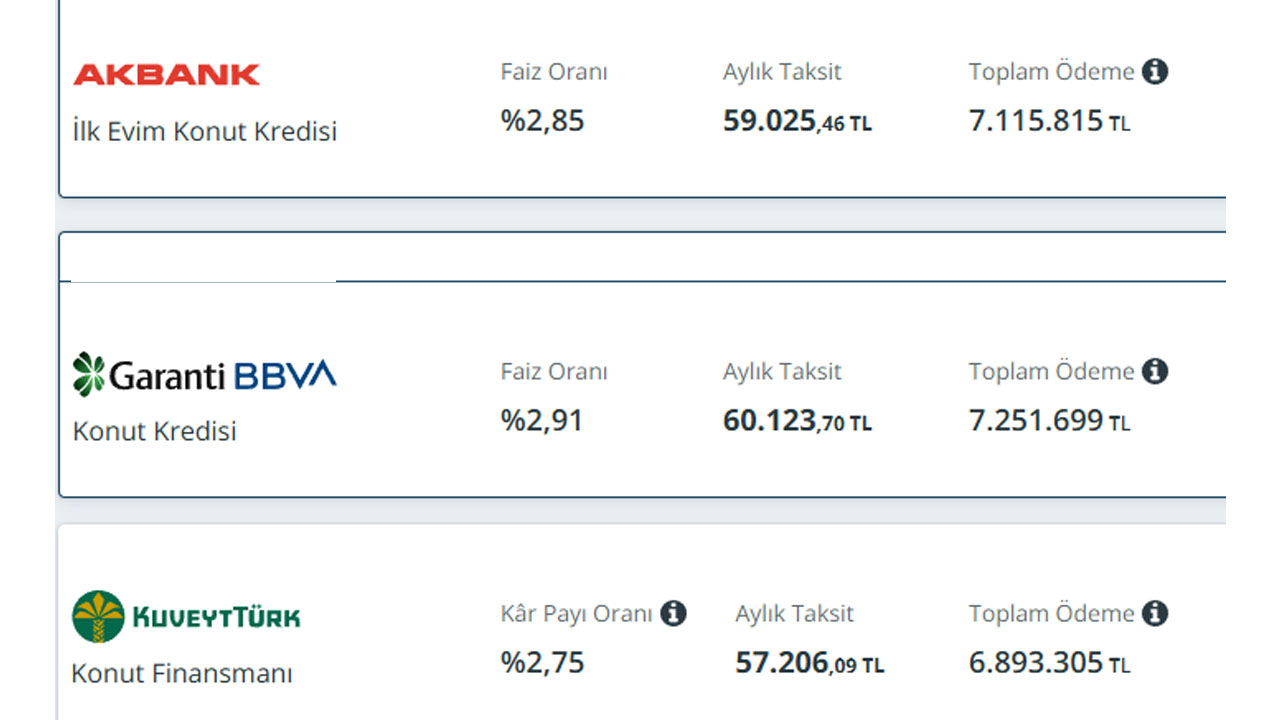Click Kuveyt Türk total payment 6.893.305 TL
The width and height of the screenshot is (1280, 720).
pyautogui.click(x=1050, y=664)
